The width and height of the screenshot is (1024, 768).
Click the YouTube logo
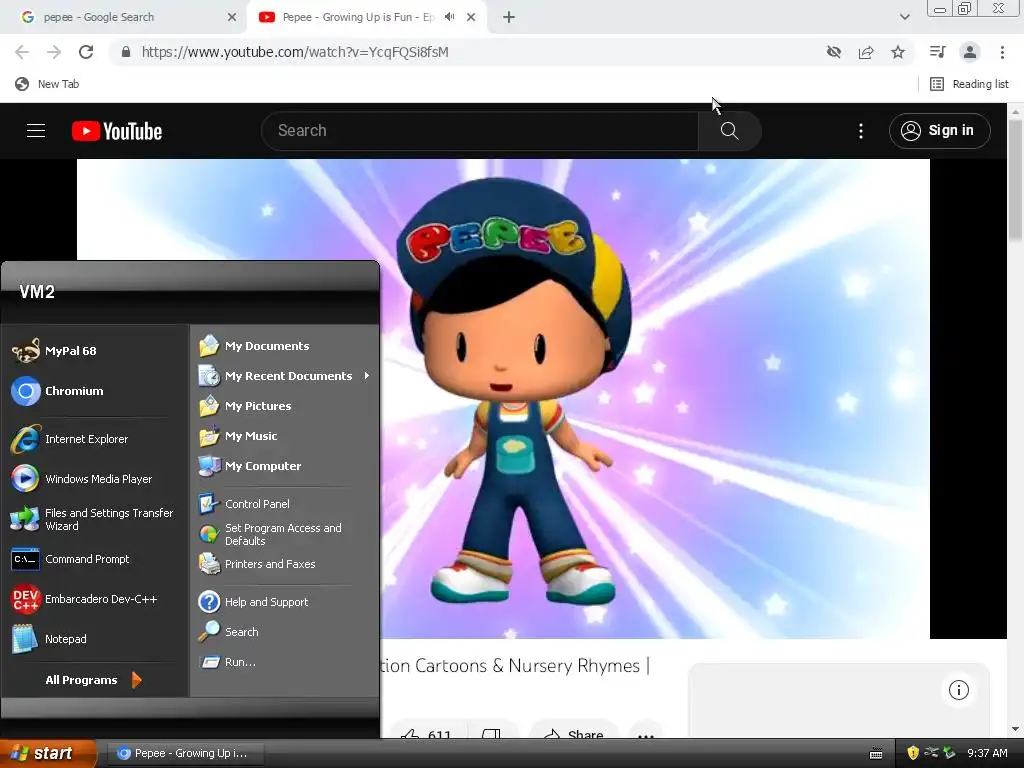pyautogui.click(x=117, y=131)
